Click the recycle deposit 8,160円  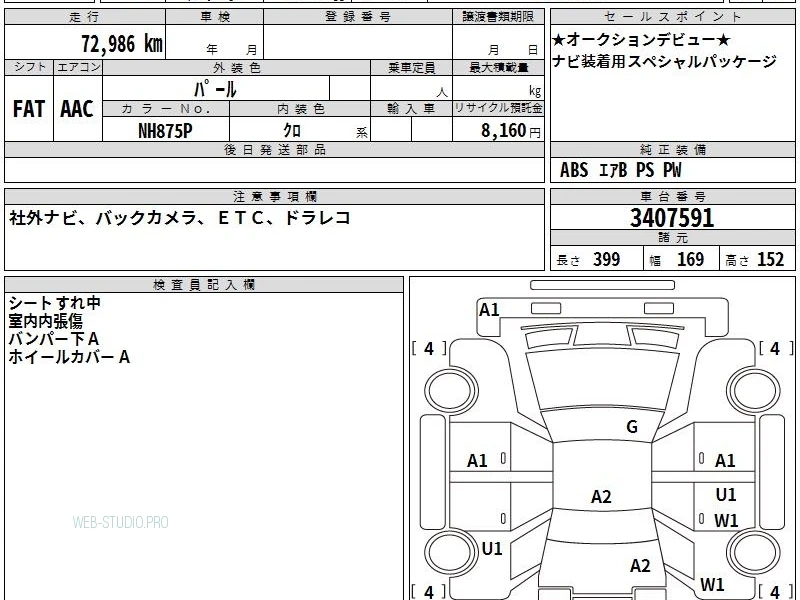pos(510,131)
